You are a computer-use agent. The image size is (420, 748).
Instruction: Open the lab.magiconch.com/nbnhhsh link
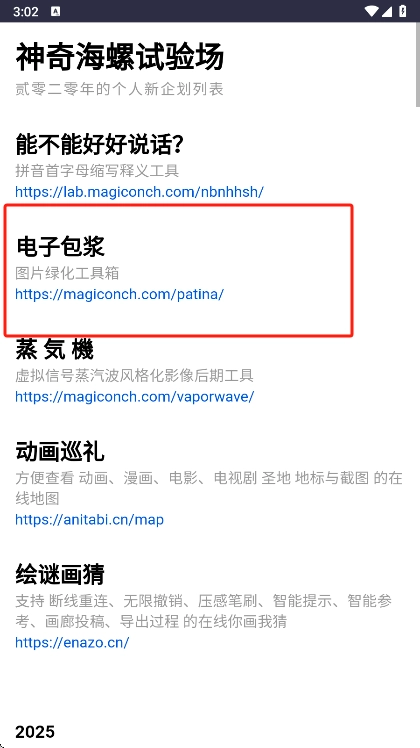139,192
